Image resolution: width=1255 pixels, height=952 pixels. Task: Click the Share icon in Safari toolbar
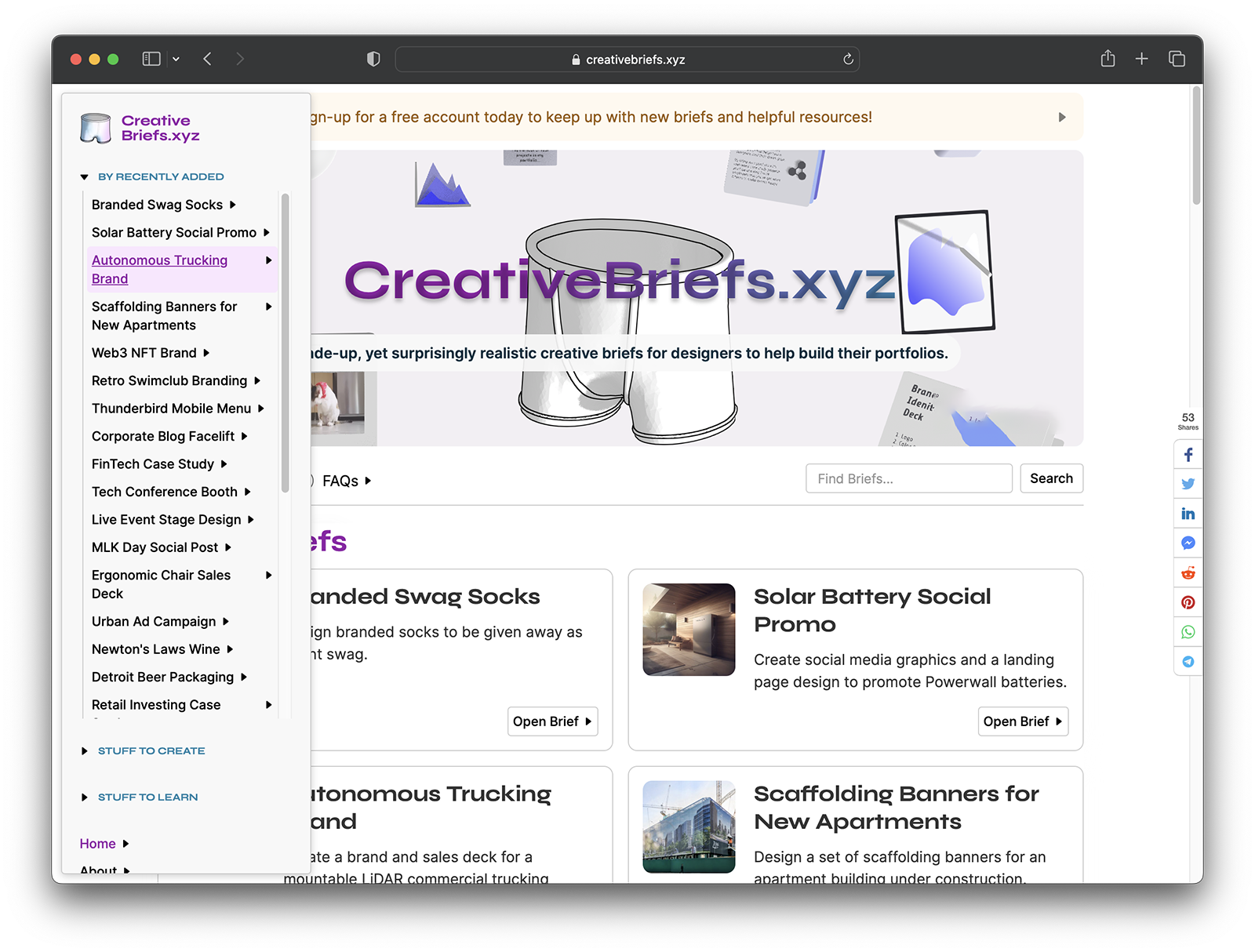1108,58
